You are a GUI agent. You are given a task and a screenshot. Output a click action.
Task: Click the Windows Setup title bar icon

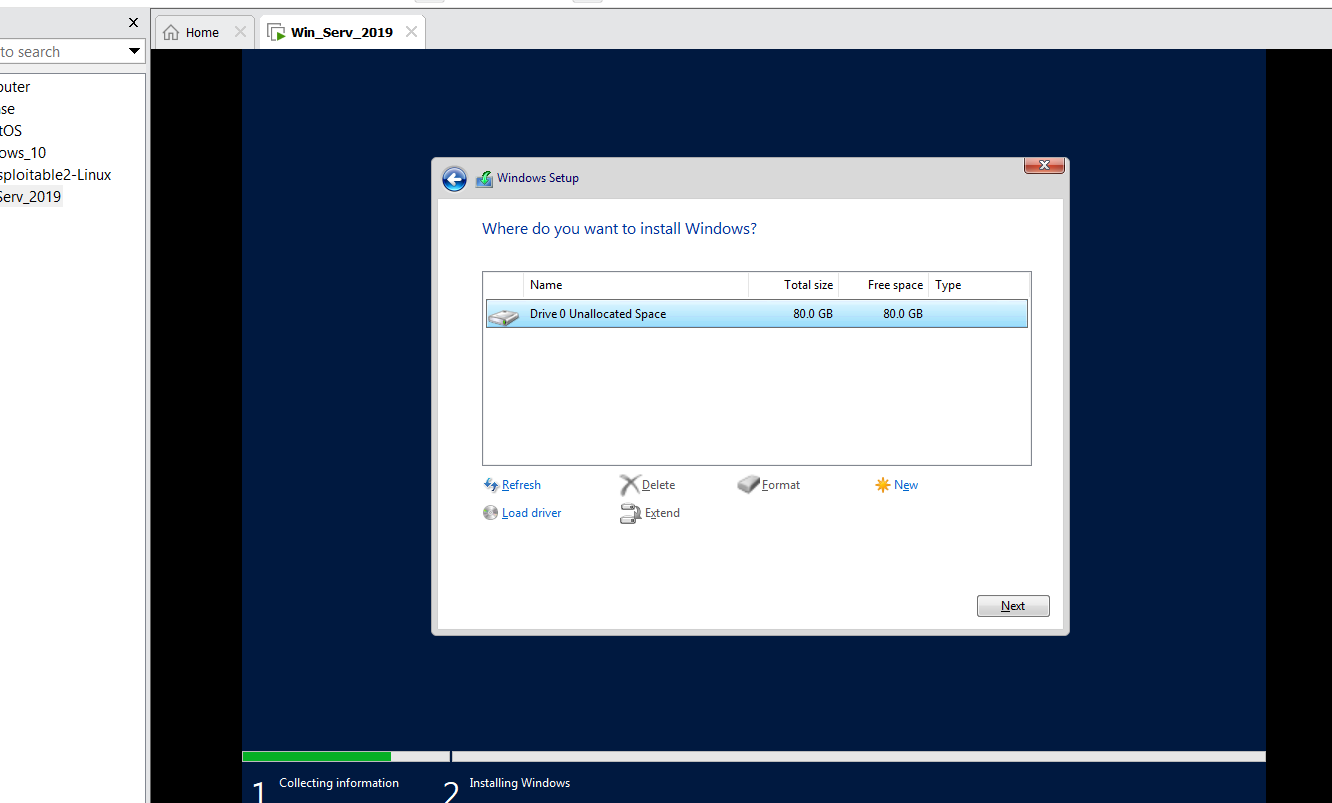click(484, 178)
